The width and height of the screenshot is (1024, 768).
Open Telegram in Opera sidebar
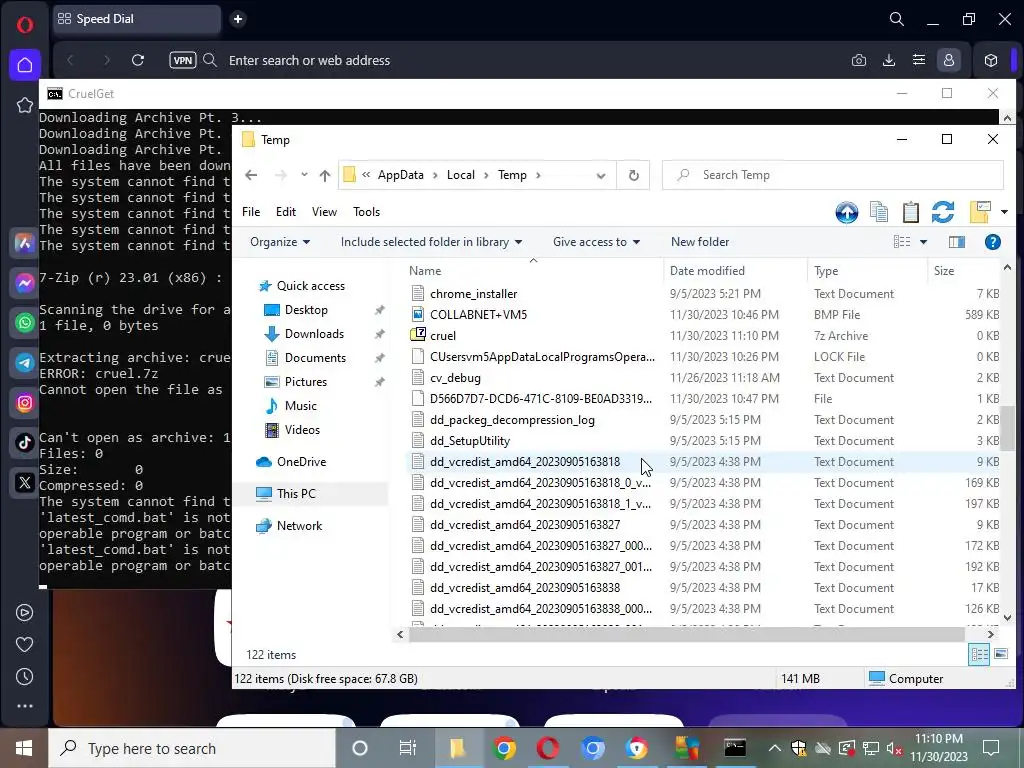(25, 362)
